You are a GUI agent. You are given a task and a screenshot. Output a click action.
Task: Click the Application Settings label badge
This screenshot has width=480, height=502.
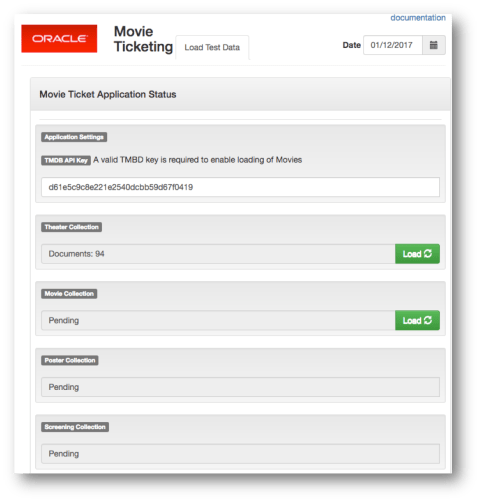pyautogui.click(x=74, y=137)
